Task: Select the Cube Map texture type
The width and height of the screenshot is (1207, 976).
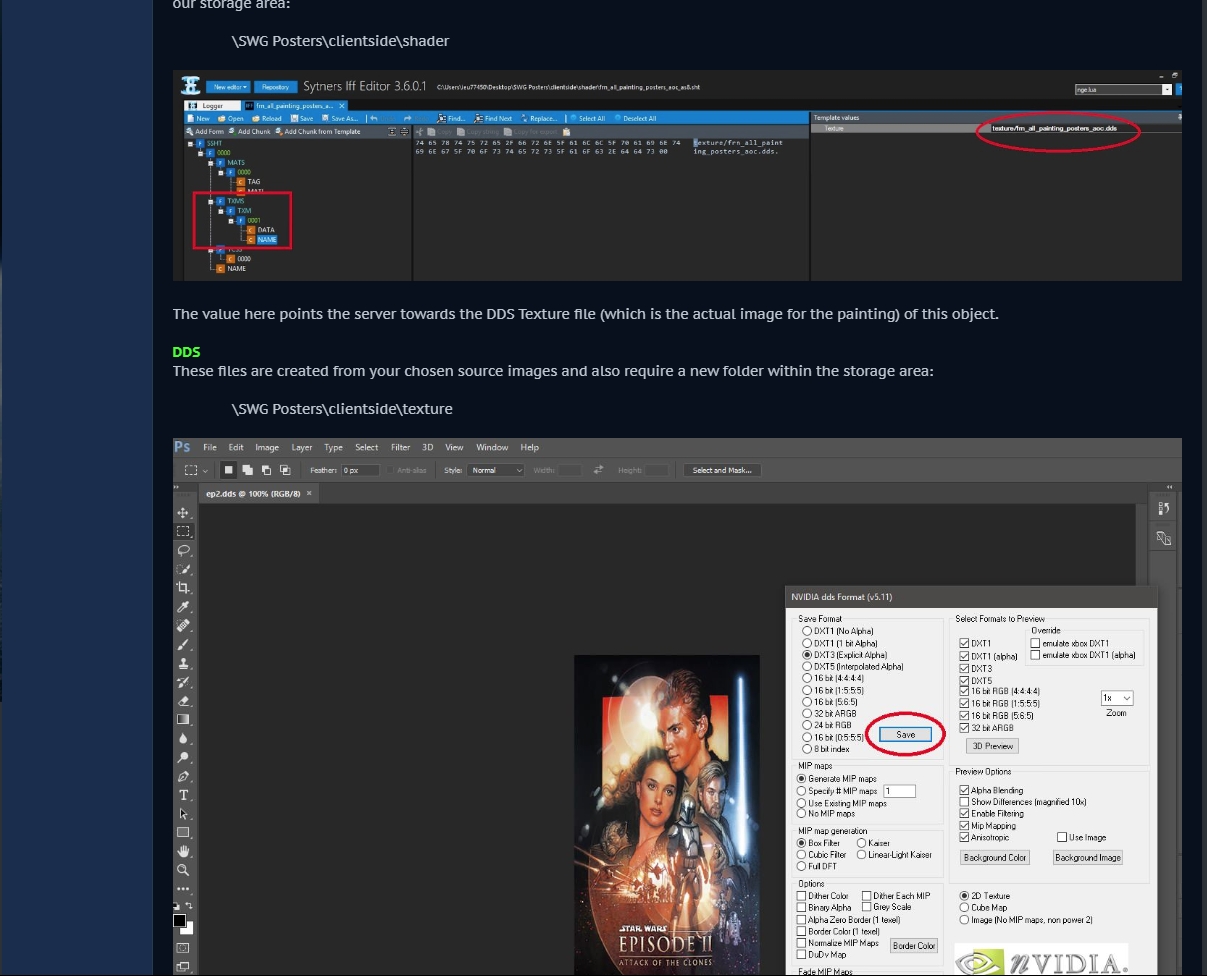Action: pyautogui.click(x=984, y=908)
